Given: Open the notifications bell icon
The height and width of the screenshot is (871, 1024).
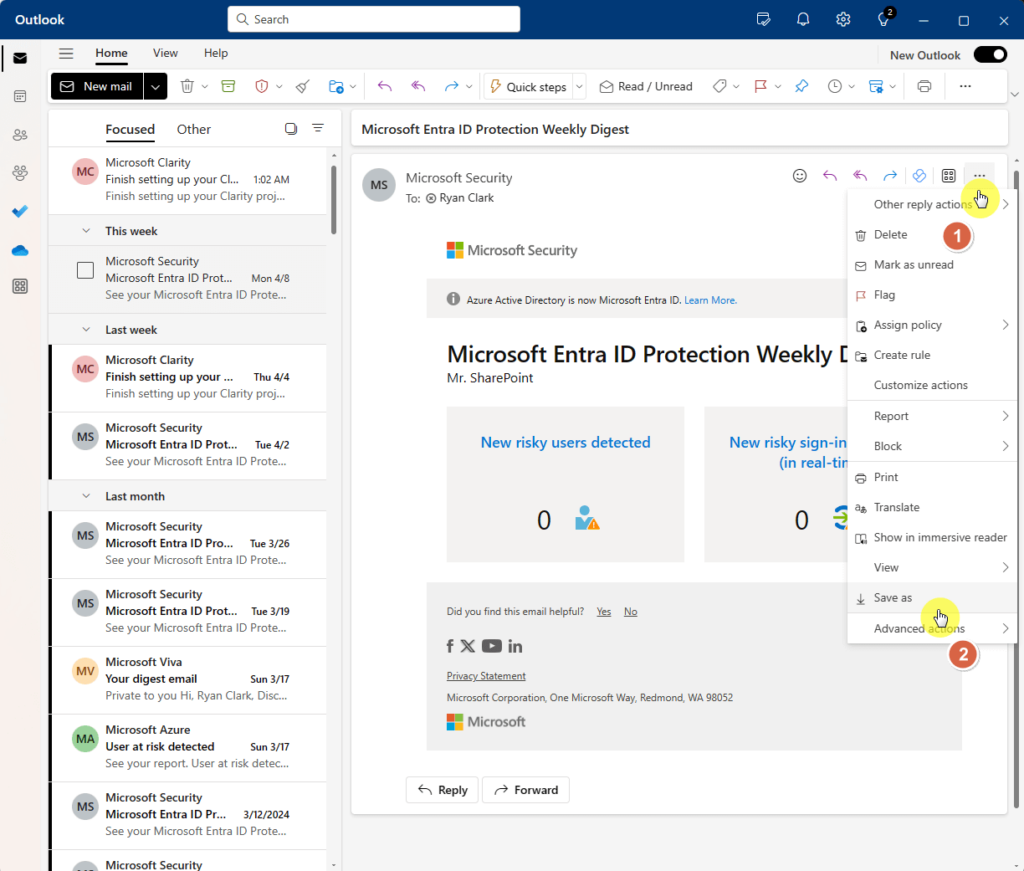Looking at the screenshot, I should pos(803,20).
